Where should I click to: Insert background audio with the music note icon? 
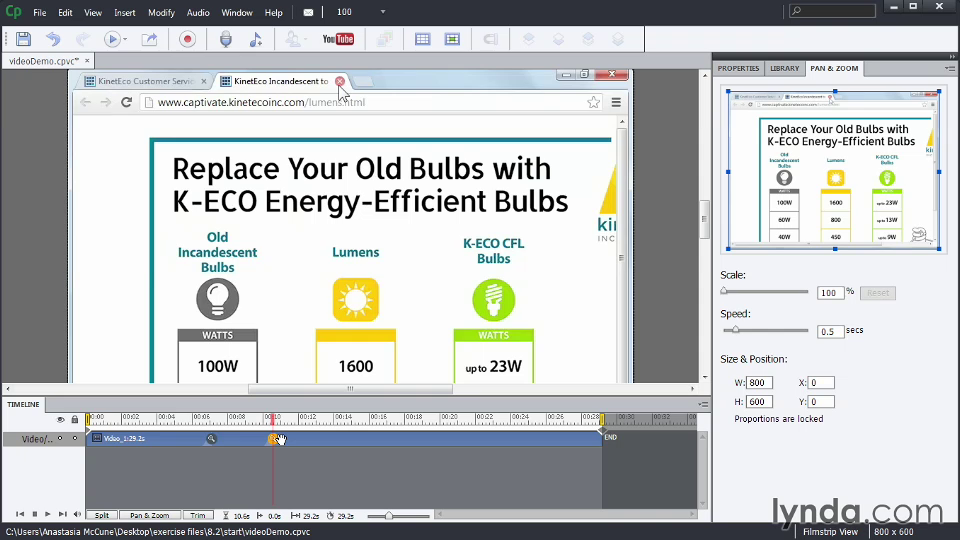point(255,39)
